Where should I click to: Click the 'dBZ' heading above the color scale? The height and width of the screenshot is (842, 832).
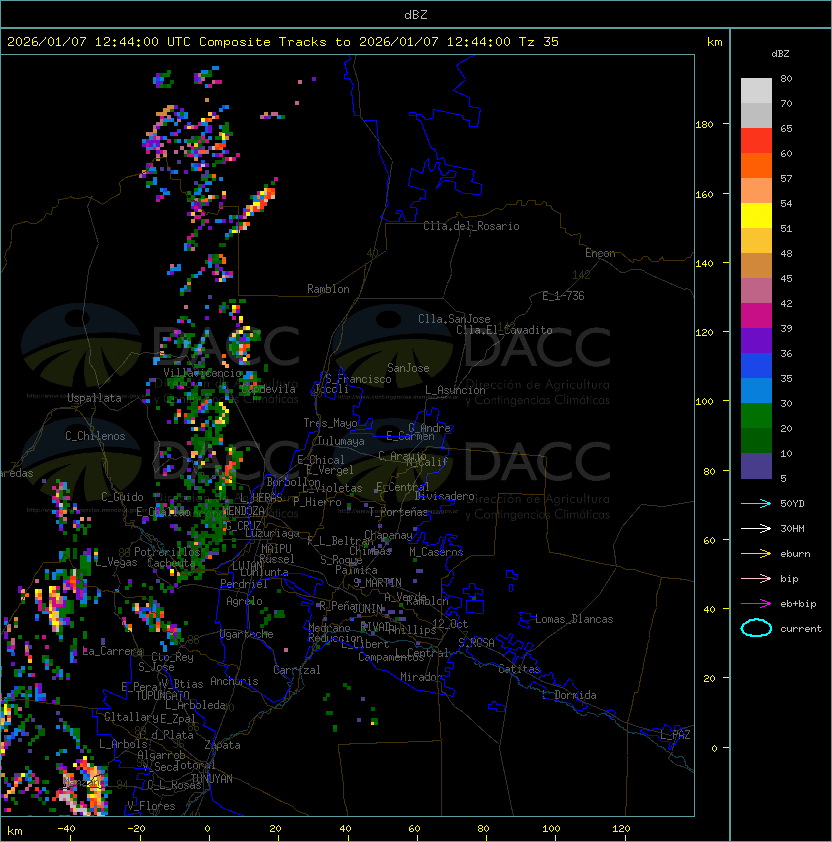780,54
